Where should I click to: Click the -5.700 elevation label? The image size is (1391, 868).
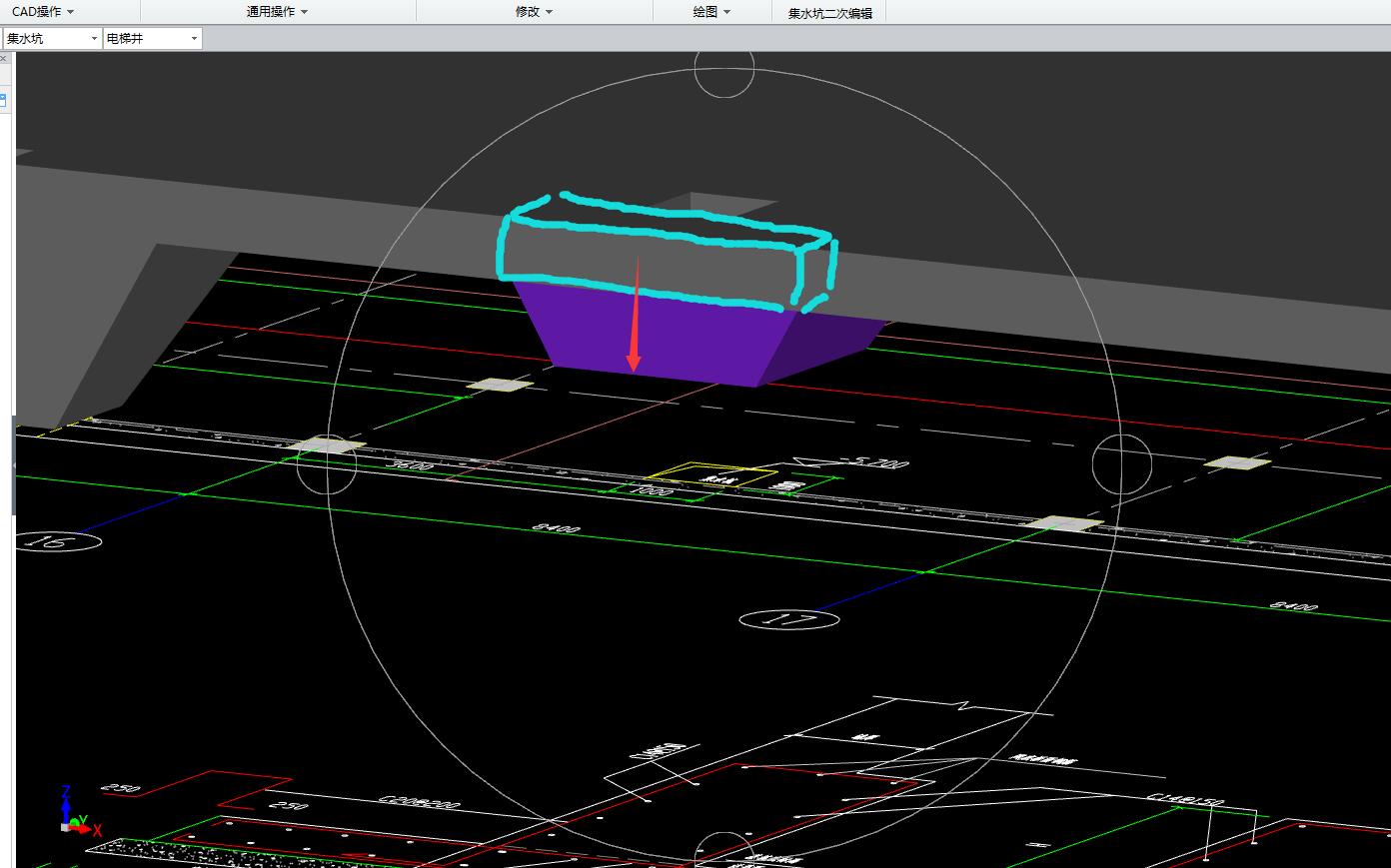(x=877, y=463)
